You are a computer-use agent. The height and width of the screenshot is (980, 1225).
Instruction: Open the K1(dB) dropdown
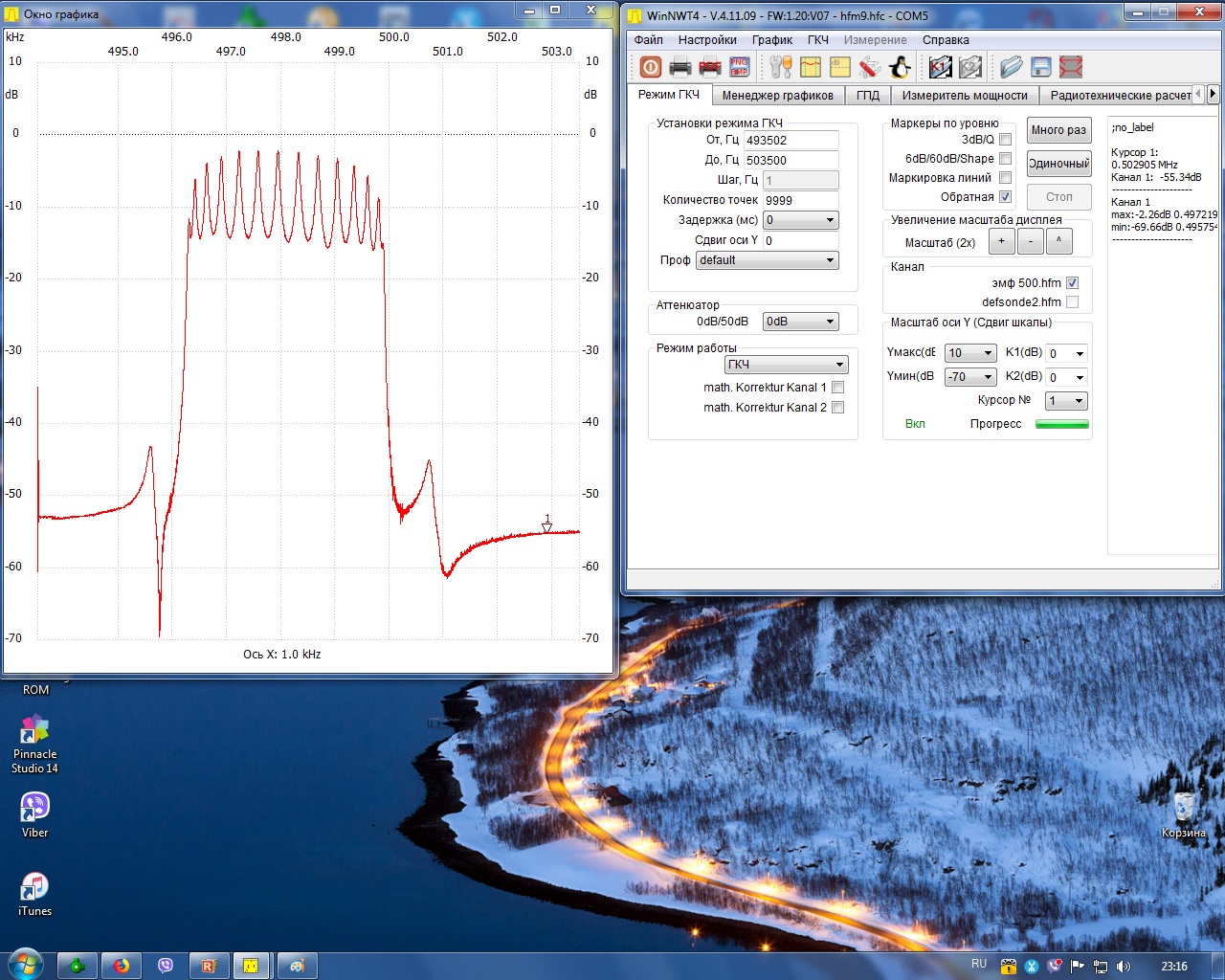point(1067,353)
